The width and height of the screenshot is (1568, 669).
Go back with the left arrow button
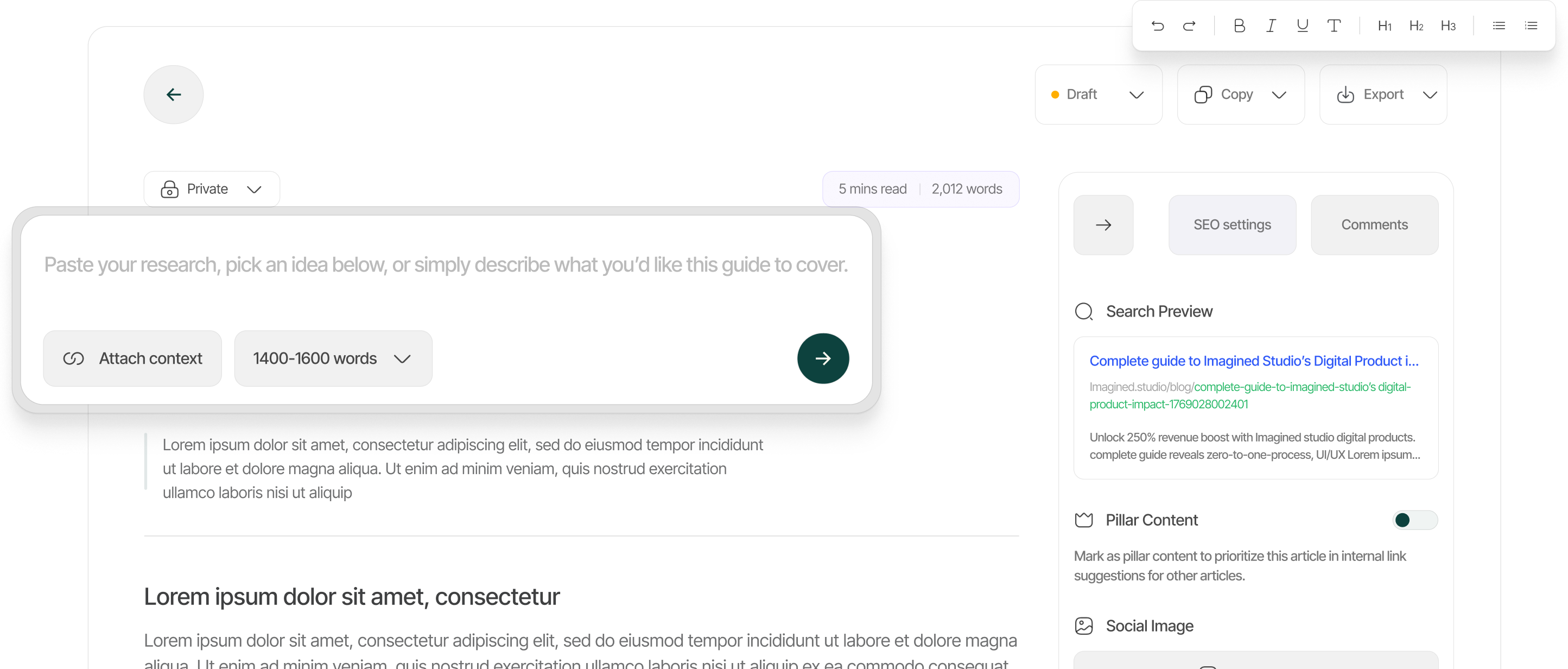click(x=174, y=94)
